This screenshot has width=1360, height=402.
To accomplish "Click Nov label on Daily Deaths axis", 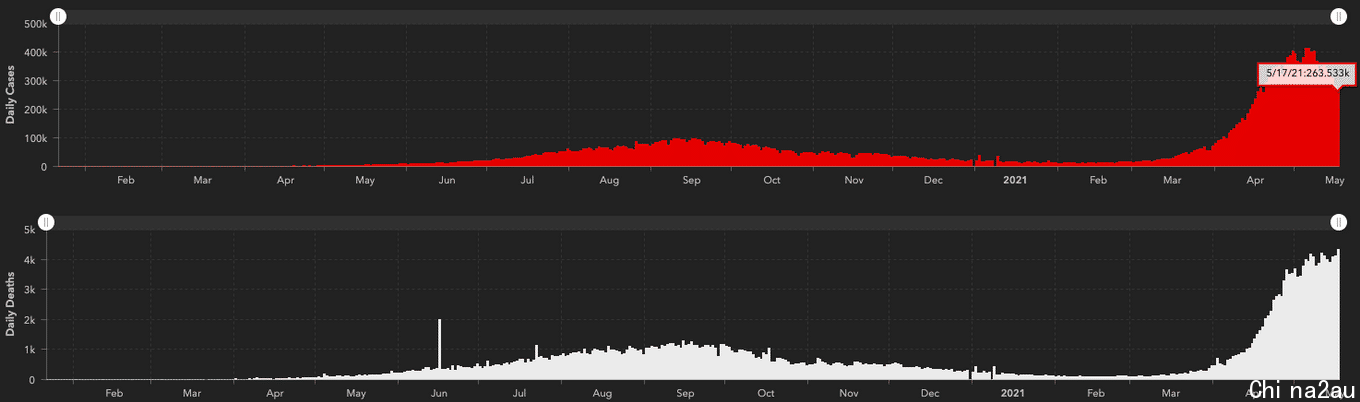I will pos(849,394).
